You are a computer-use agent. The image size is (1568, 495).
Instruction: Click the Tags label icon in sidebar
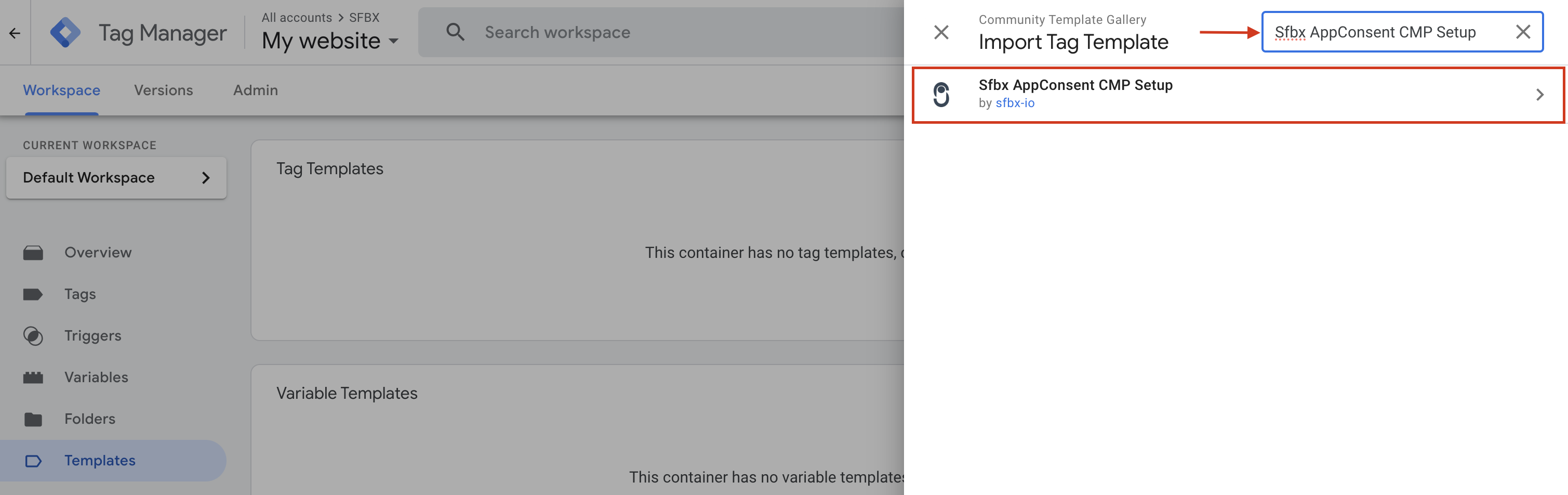point(33,295)
